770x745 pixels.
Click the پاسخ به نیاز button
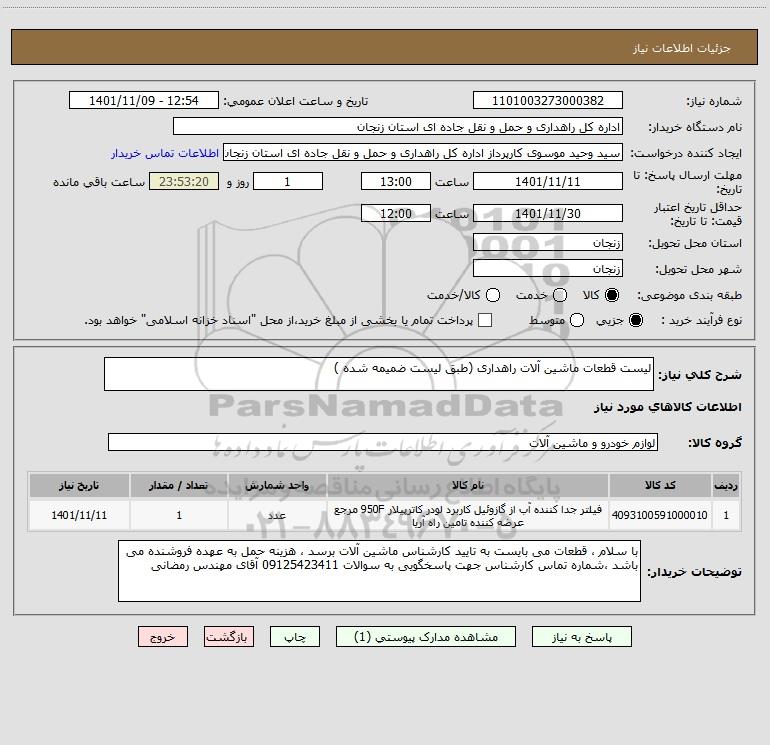tap(582, 637)
